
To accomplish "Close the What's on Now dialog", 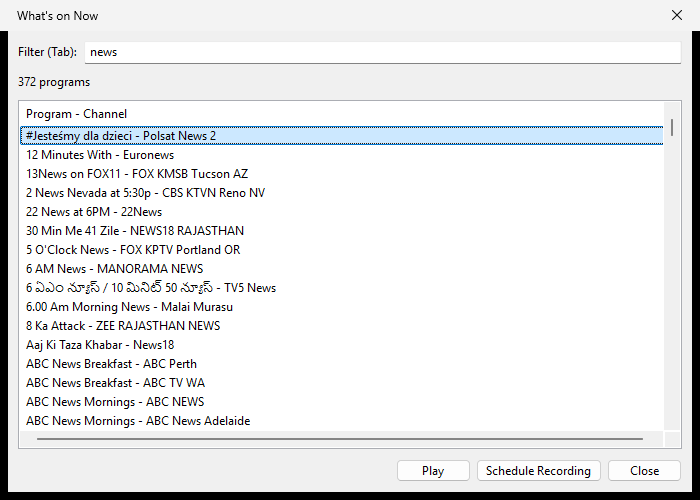I will pyautogui.click(x=677, y=15).
